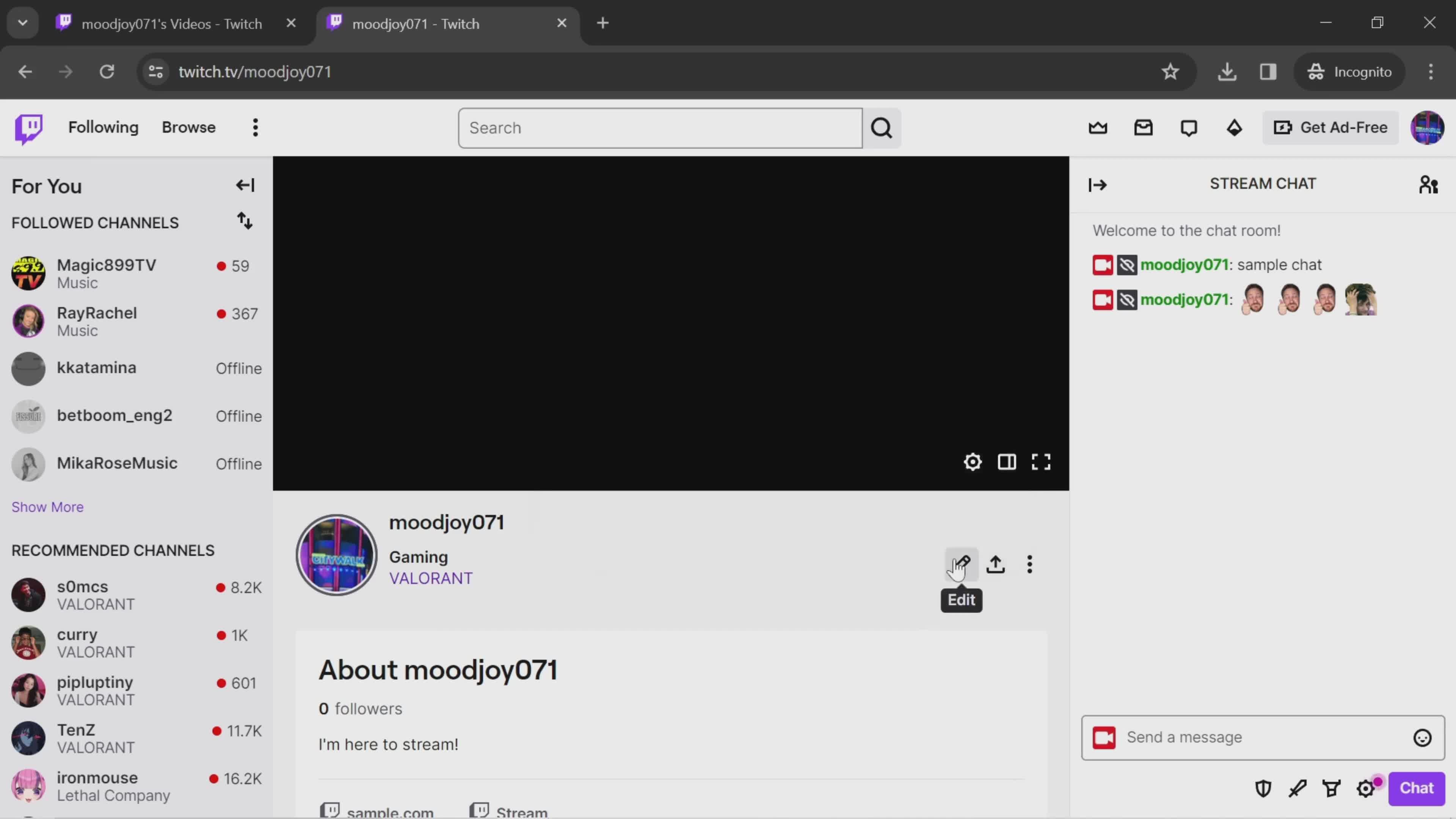Close the moodjoy071's Videos tab
Image resolution: width=1456 pixels, height=819 pixels.
[291, 23]
